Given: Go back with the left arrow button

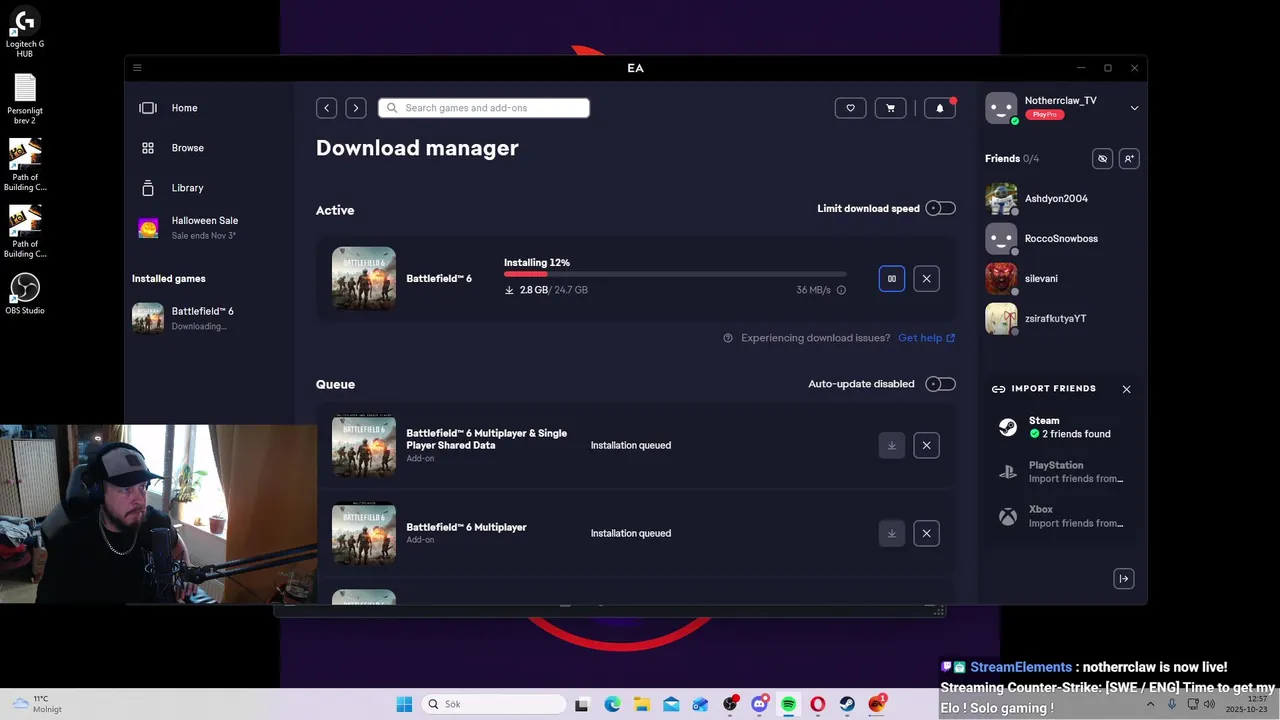Looking at the screenshot, I should [326, 108].
